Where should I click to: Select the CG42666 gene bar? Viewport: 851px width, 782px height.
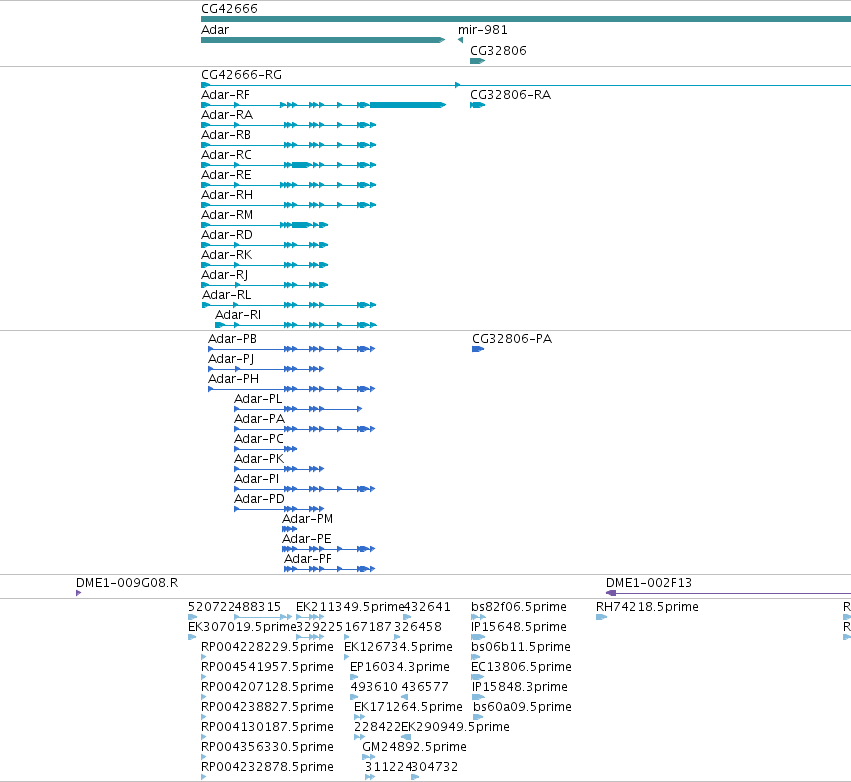526,19
